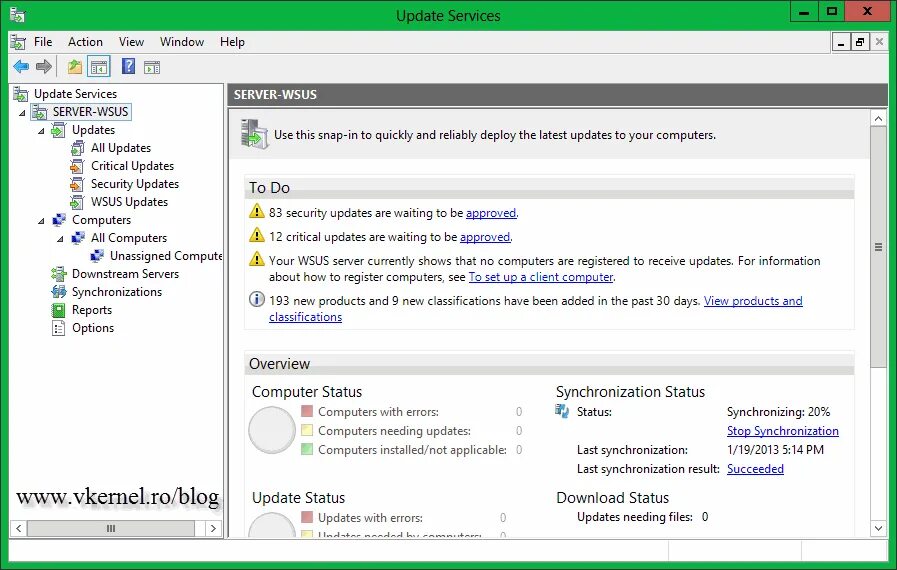Click the All Updates view icon
897x570 pixels.
[77, 148]
